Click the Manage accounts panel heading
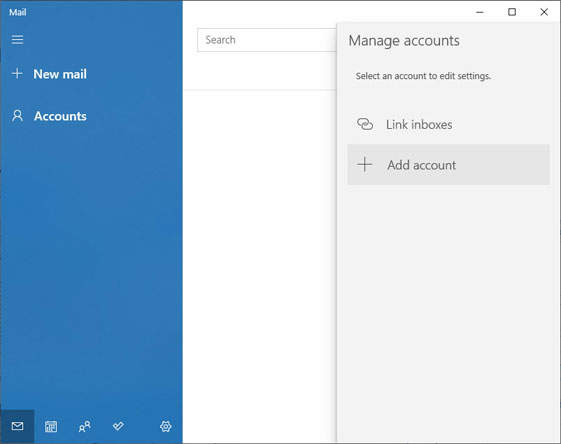The image size is (561, 444). 404,41
